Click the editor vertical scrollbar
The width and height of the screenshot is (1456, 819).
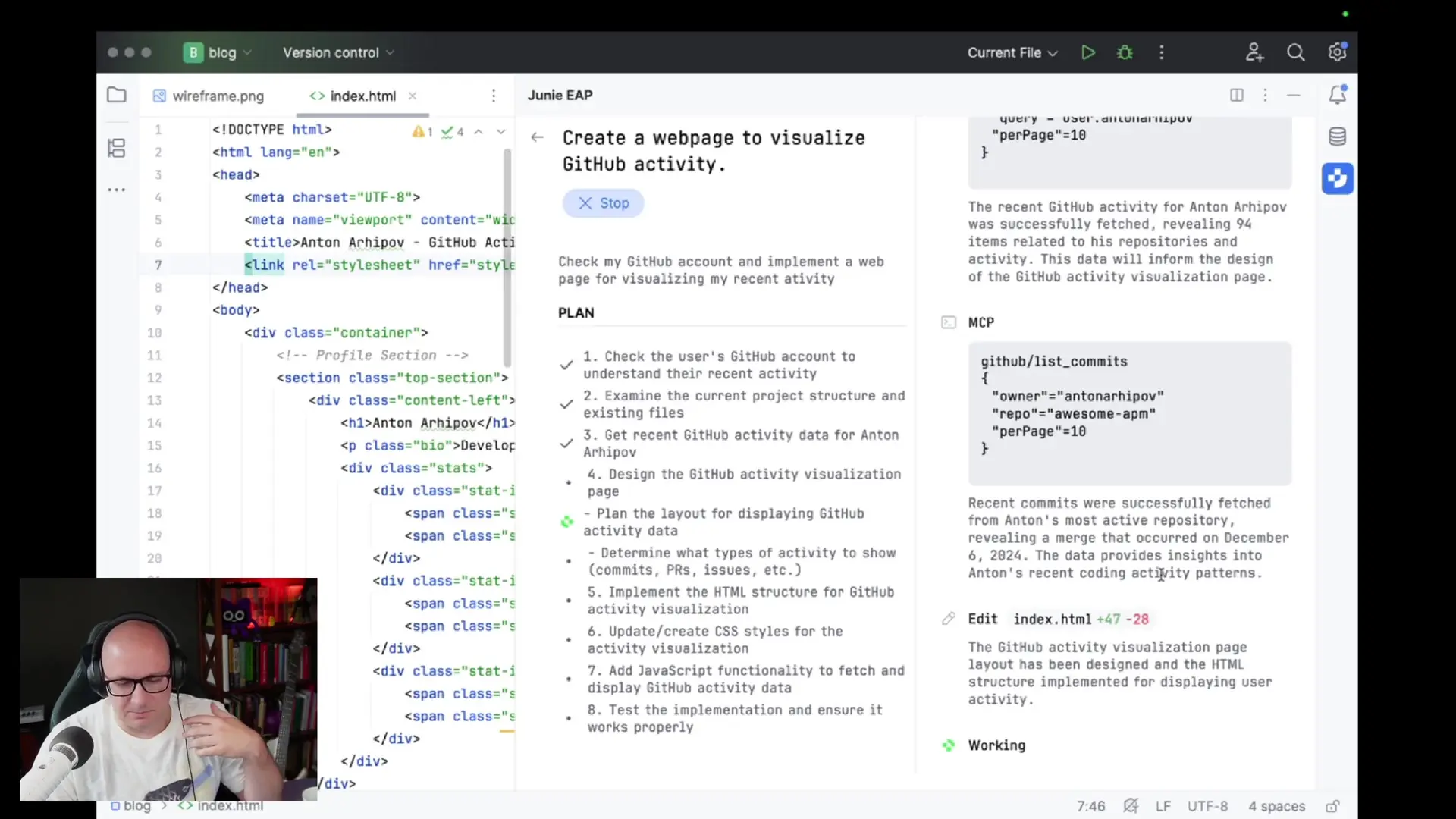click(507, 256)
